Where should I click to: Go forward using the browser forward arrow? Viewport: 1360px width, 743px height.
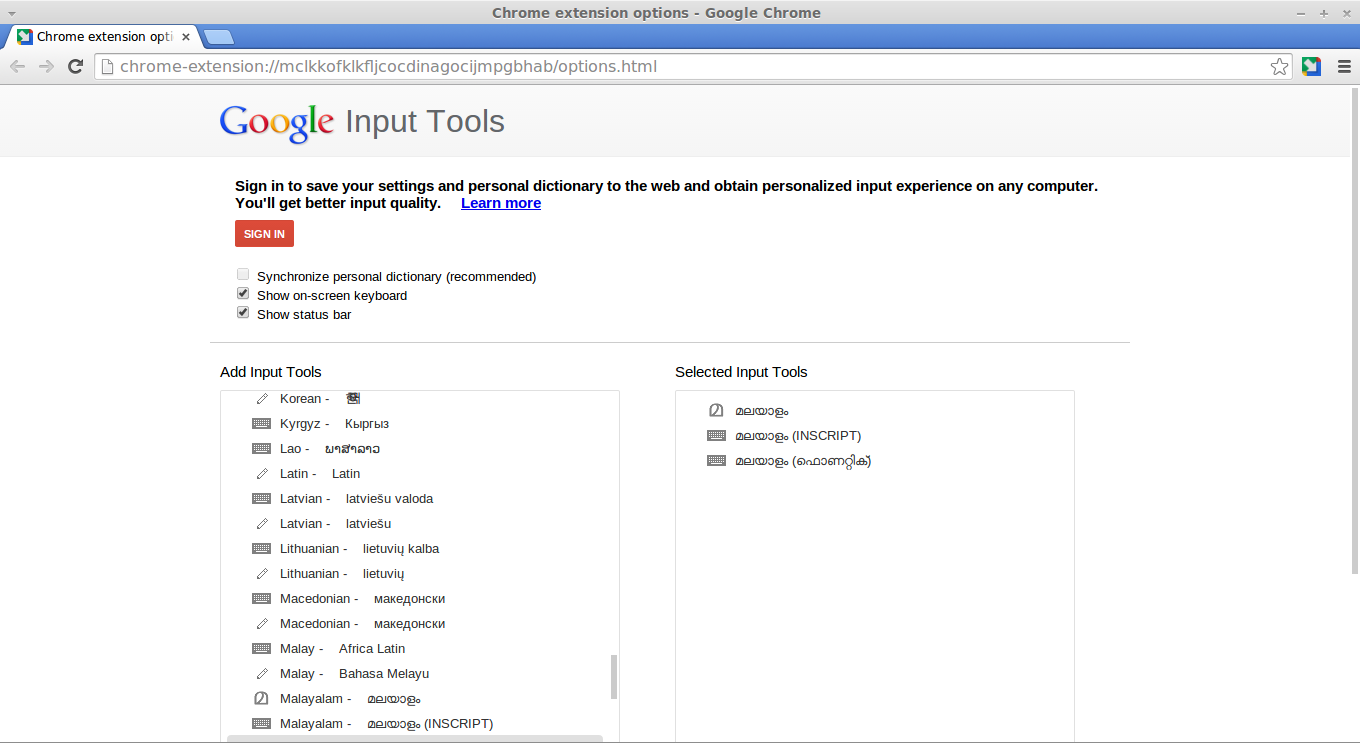(x=46, y=67)
